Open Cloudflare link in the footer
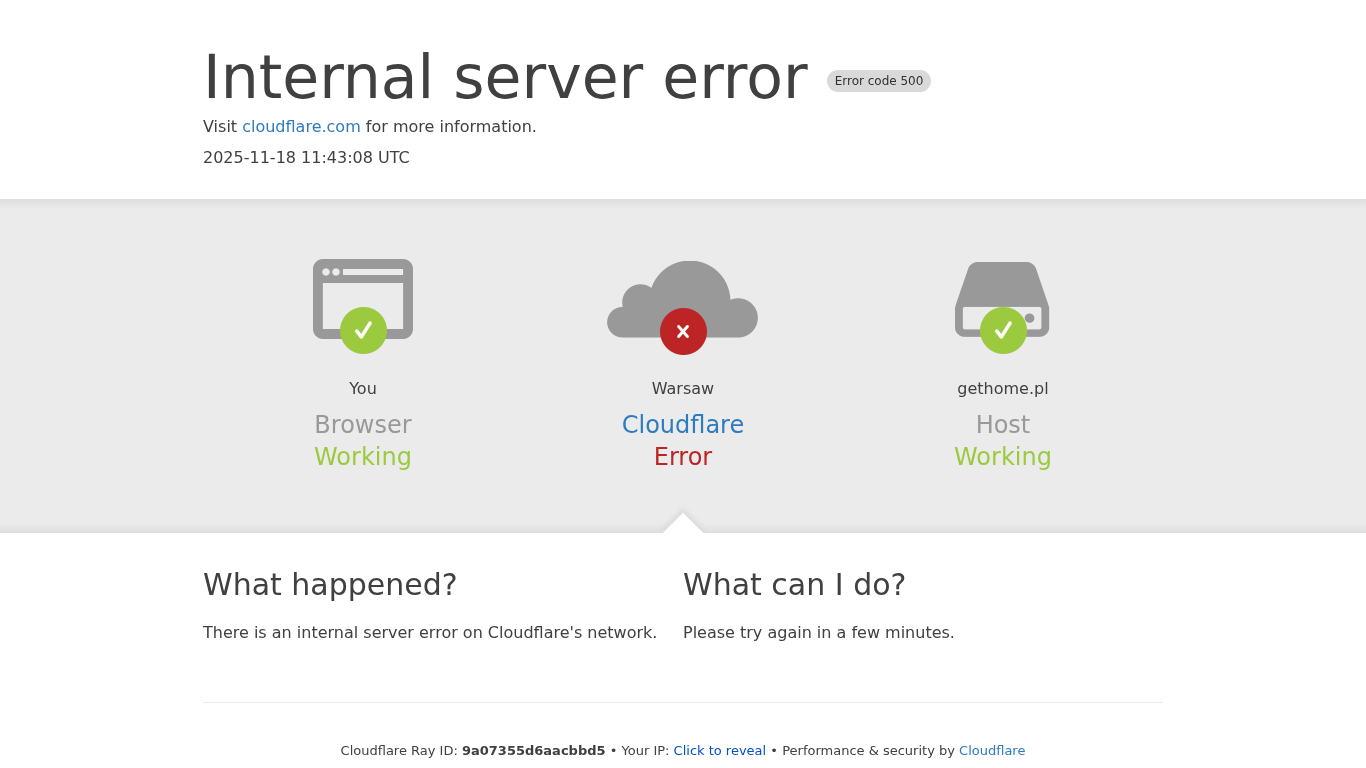The height and width of the screenshot is (768, 1366). 992,751
